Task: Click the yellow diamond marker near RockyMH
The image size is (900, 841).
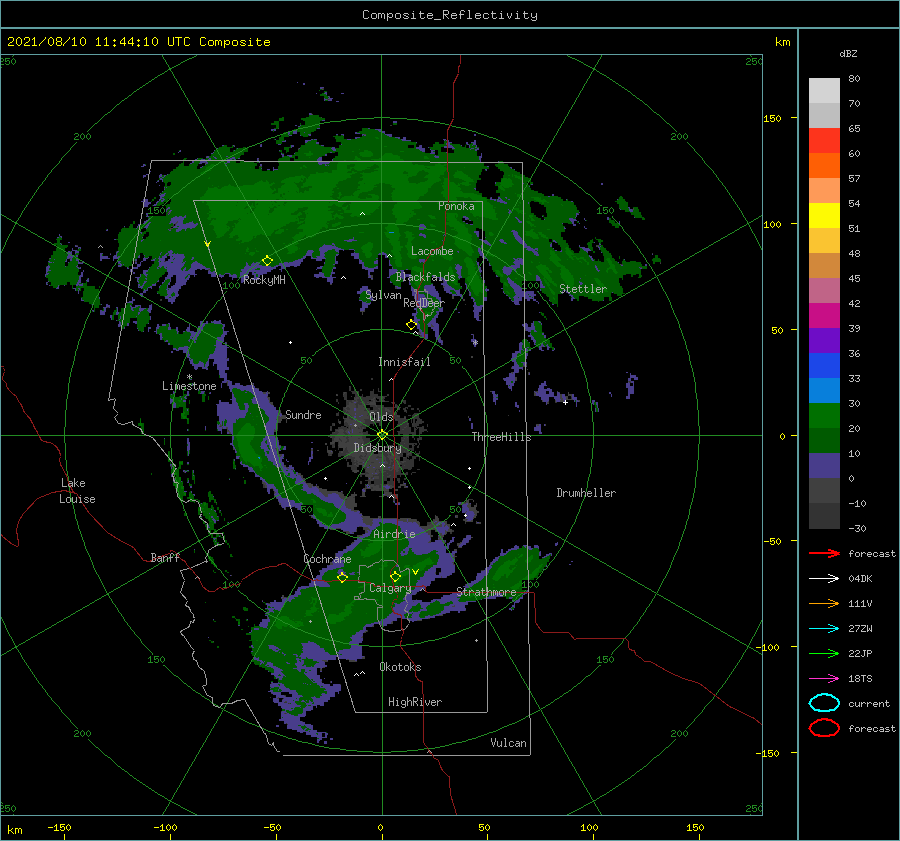Action: tap(267, 261)
